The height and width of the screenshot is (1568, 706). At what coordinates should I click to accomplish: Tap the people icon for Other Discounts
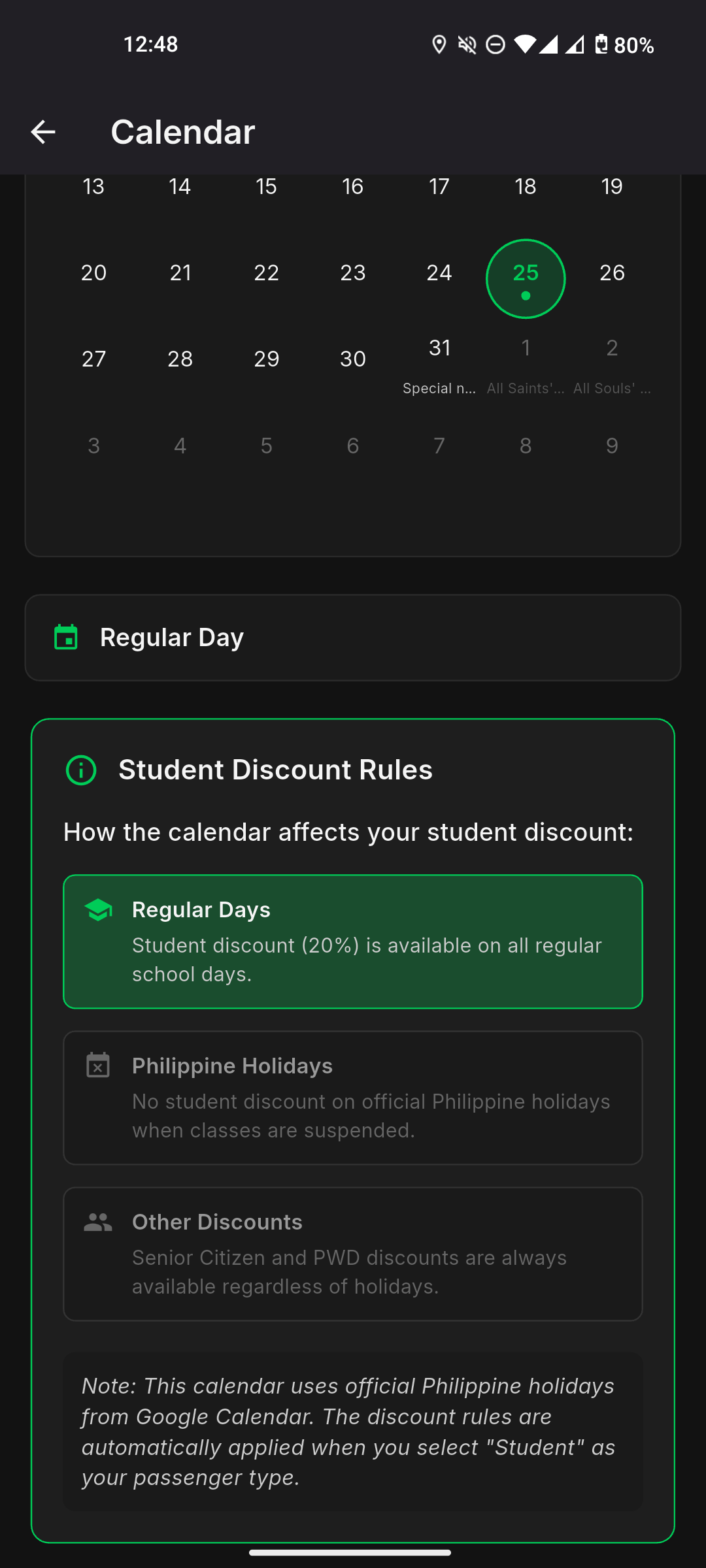[98, 1222]
